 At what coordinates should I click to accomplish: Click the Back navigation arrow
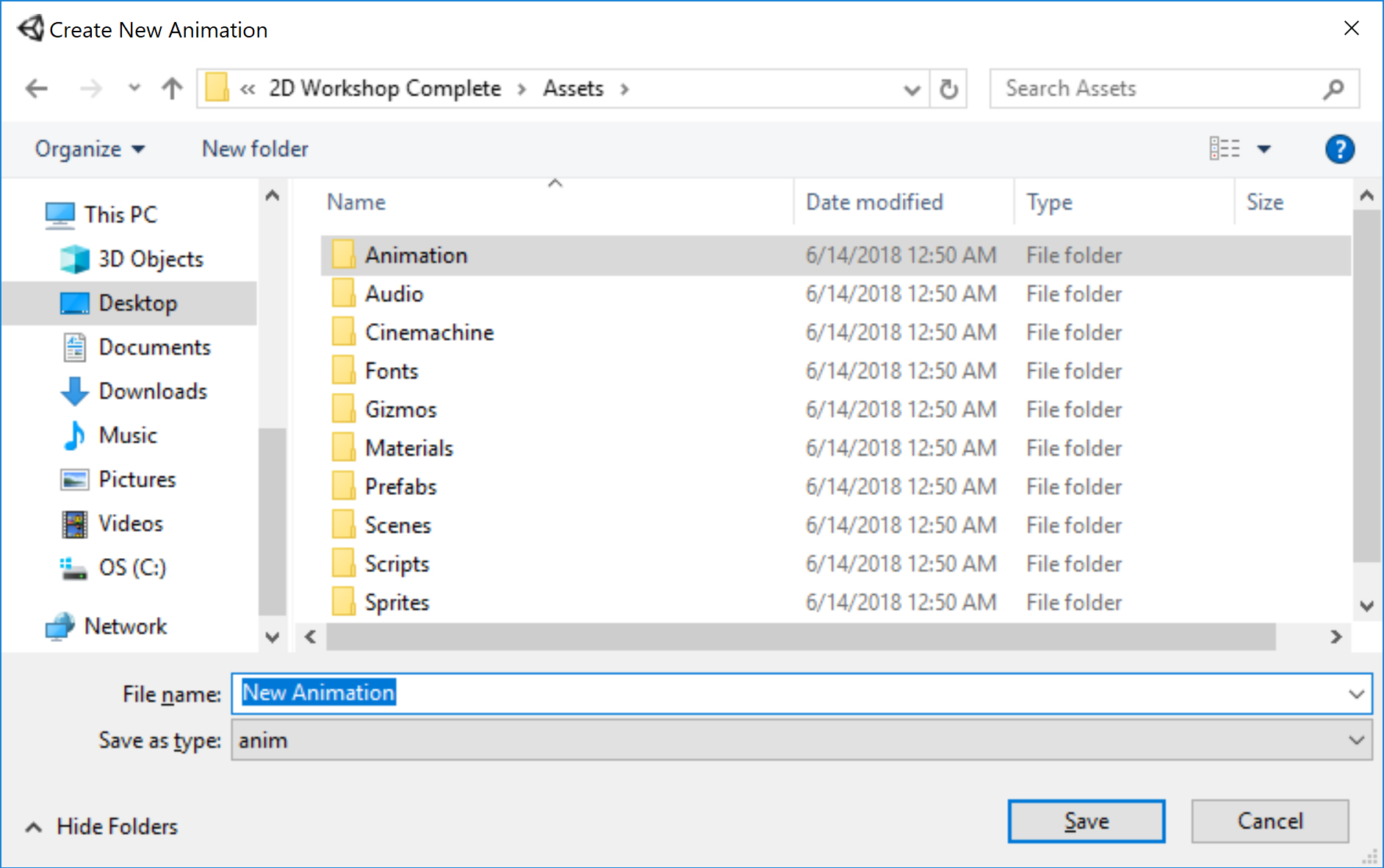[x=37, y=89]
